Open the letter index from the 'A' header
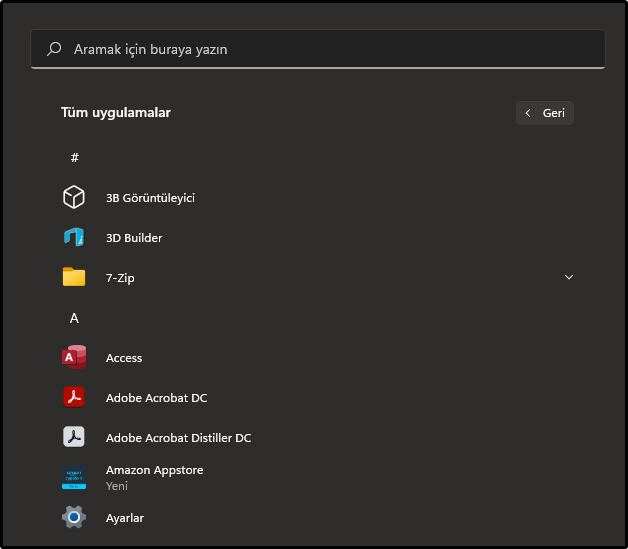Image resolution: width=628 pixels, height=549 pixels. [x=74, y=318]
